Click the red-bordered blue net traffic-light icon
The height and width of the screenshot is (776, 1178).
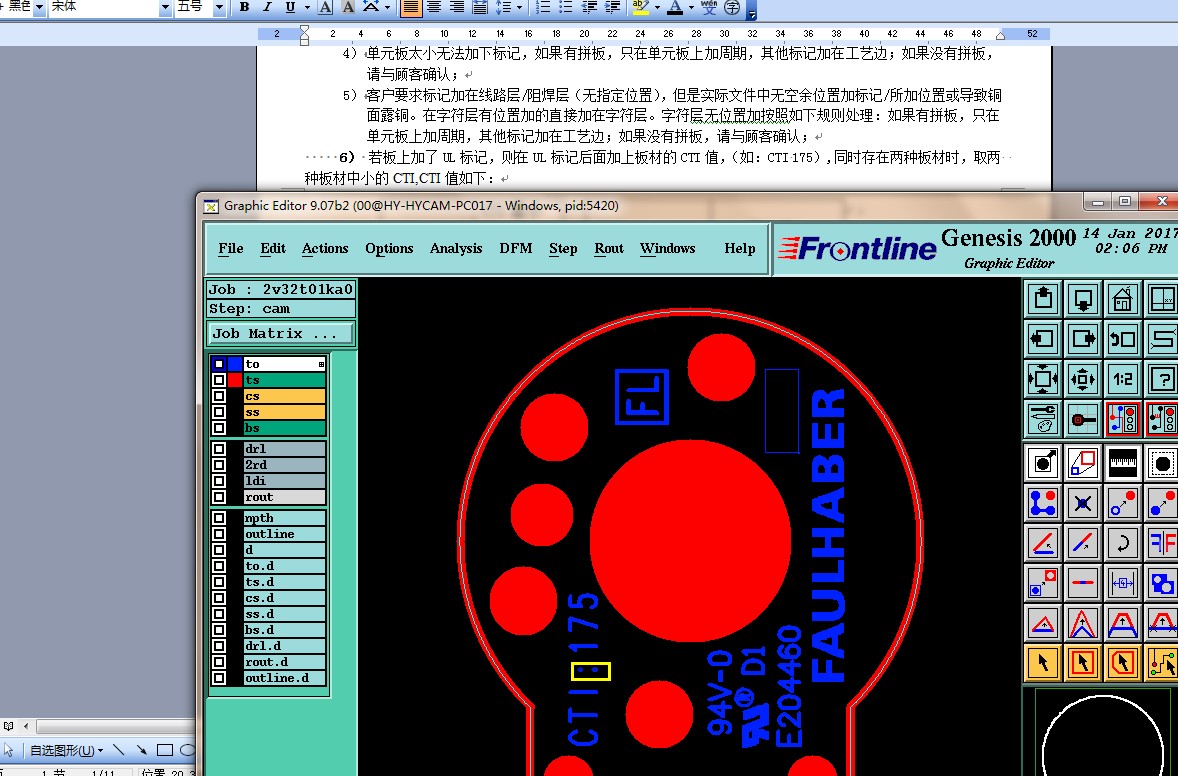[x=1122, y=418]
